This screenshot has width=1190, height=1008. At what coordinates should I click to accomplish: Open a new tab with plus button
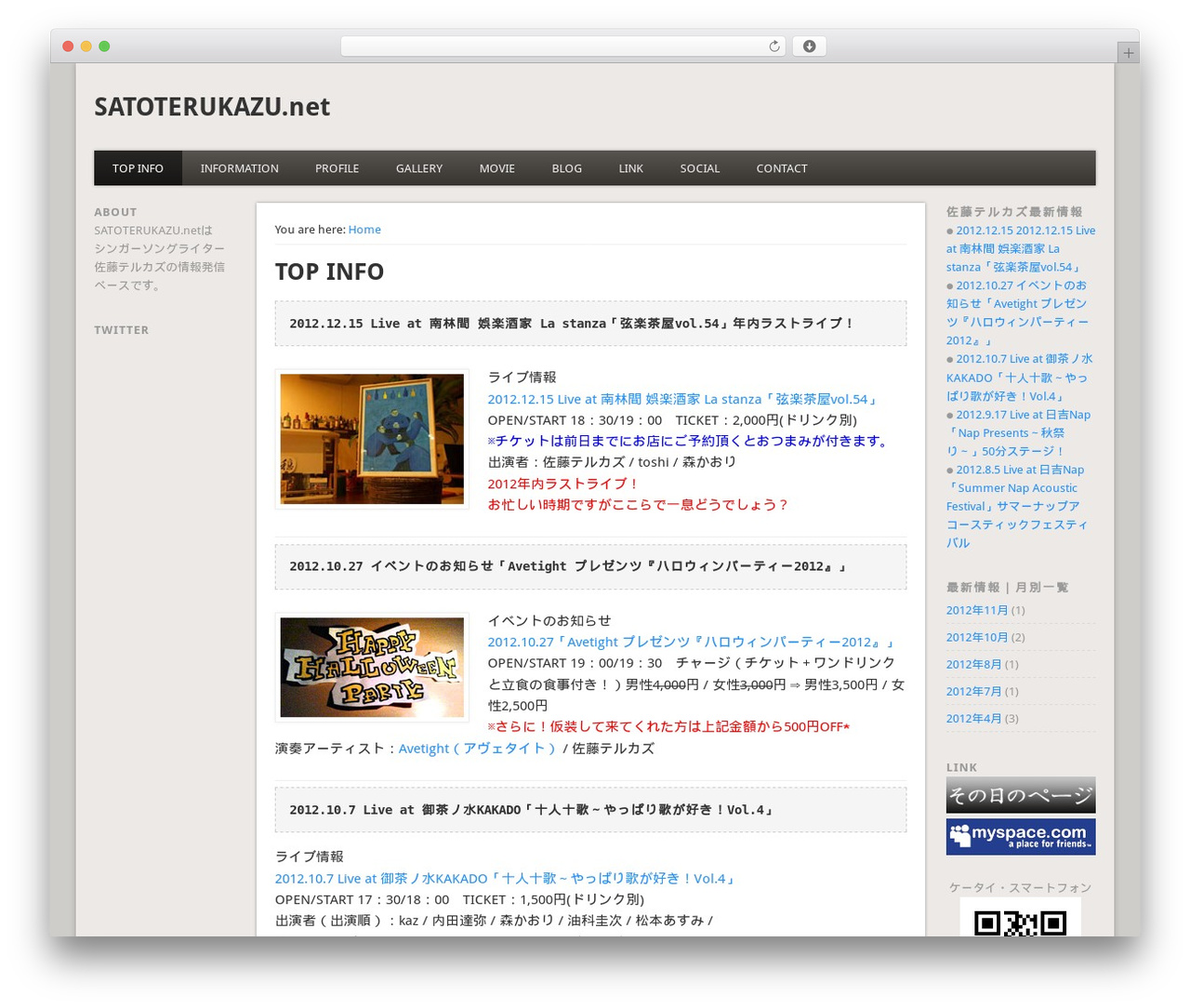tap(1128, 53)
